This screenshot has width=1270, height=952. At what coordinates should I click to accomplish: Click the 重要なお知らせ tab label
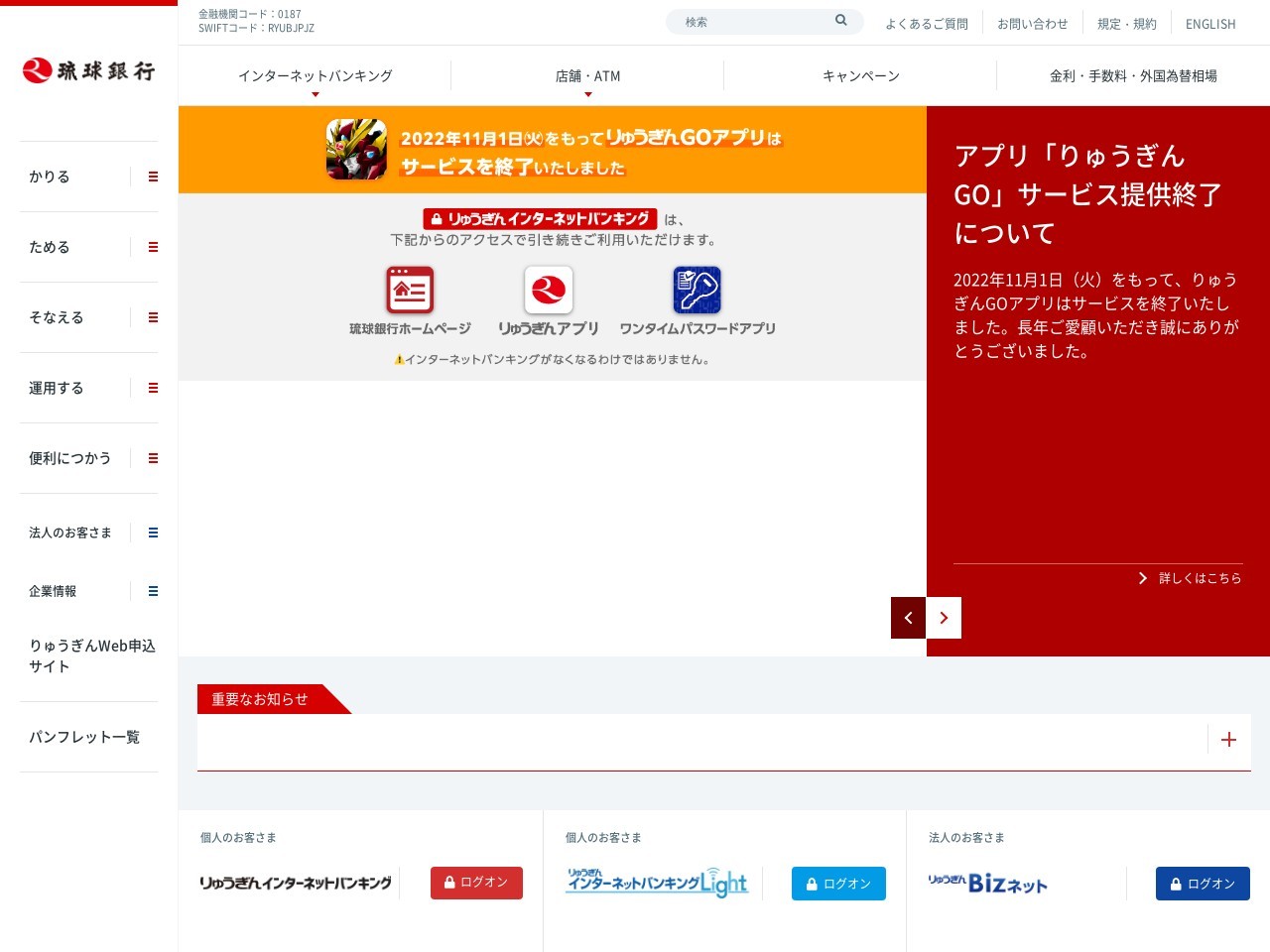[260, 699]
